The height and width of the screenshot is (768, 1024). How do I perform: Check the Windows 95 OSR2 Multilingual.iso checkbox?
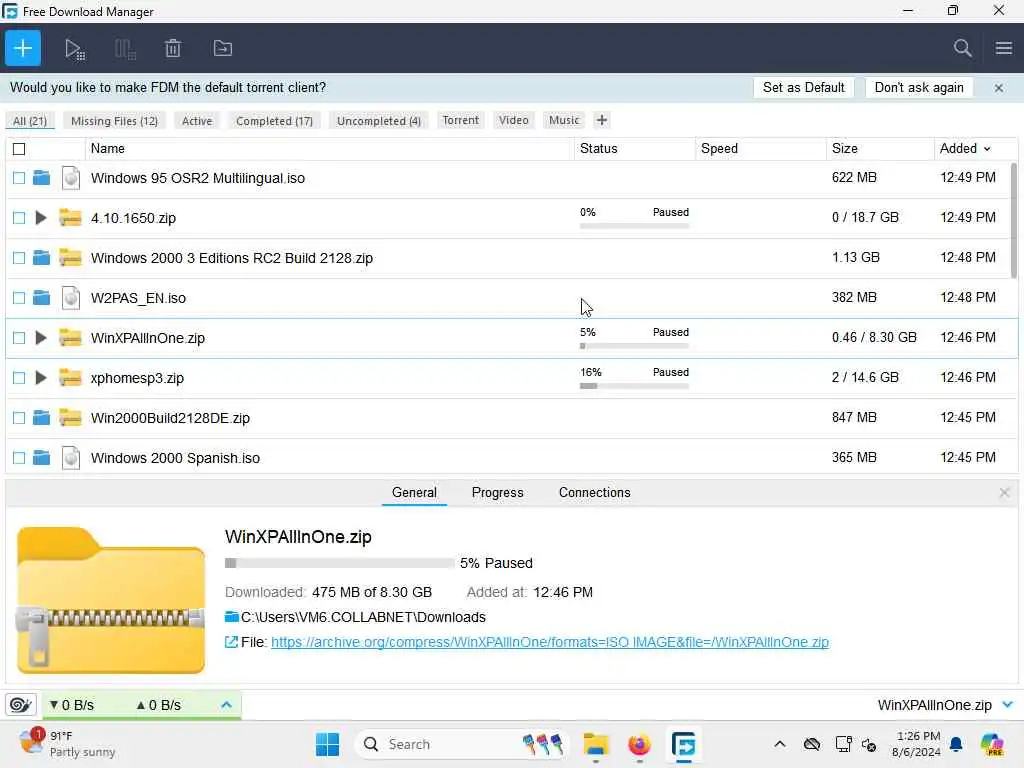tap(19, 178)
